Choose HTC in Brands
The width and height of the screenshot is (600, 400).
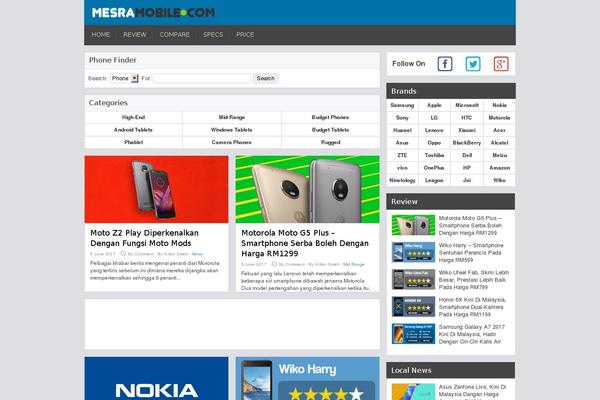click(x=467, y=118)
